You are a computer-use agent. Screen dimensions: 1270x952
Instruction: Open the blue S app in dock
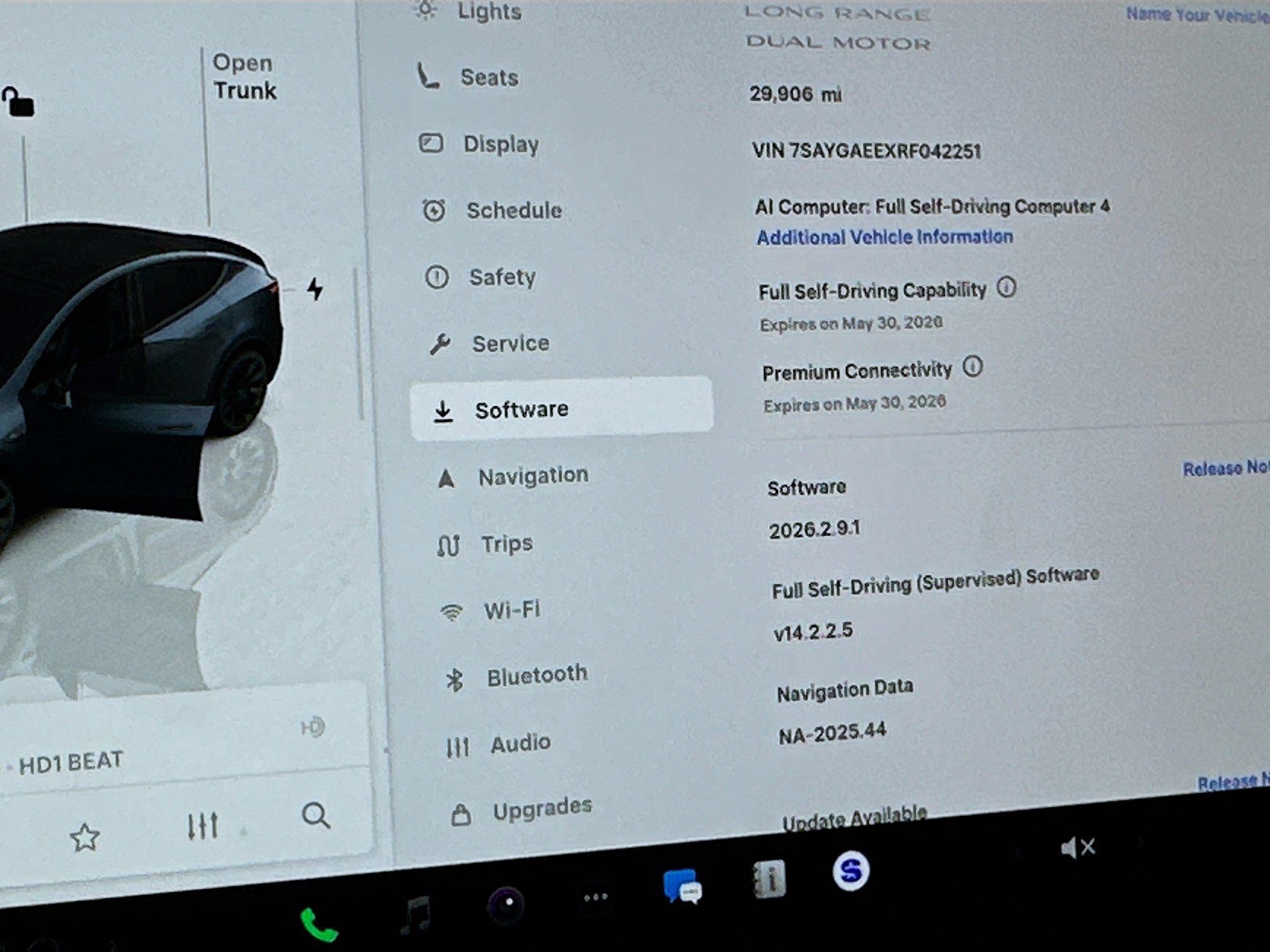click(x=851, y=871)
